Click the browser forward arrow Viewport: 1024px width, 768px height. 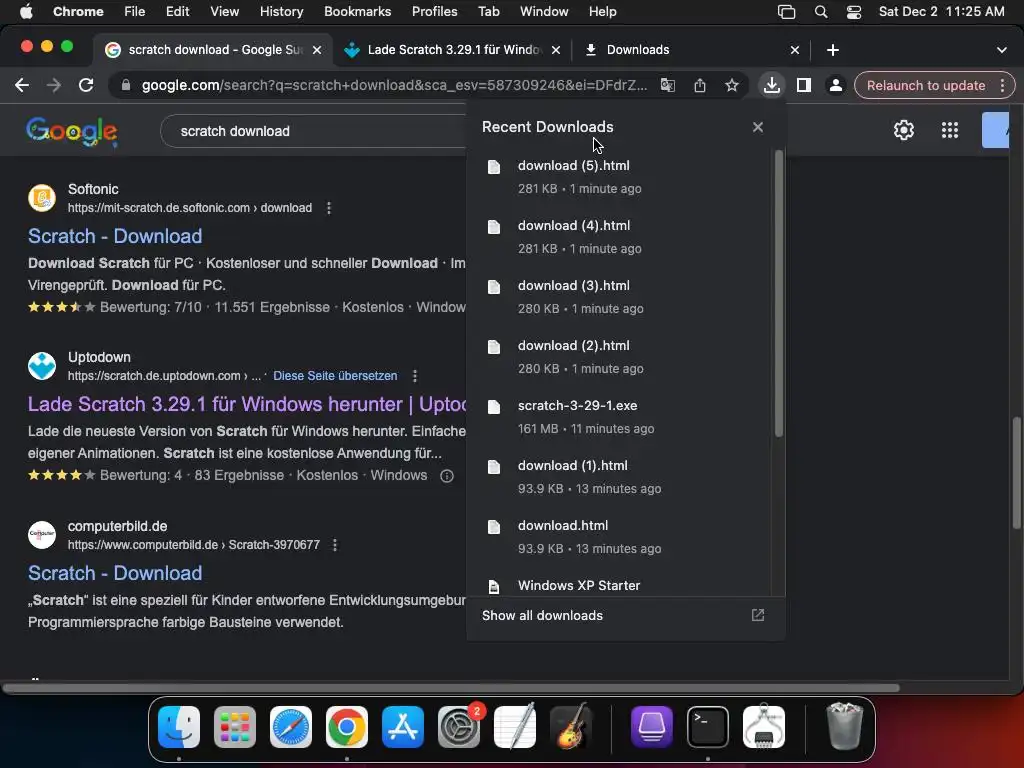(x=54, y=86)
